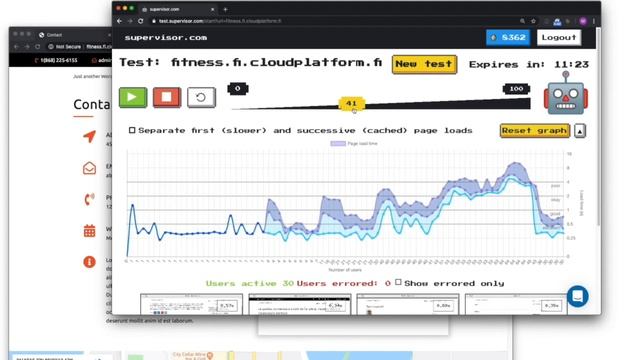Click the phone icon on the Contact page
This screenshot has height=360, width=640.
coord(89,199)
